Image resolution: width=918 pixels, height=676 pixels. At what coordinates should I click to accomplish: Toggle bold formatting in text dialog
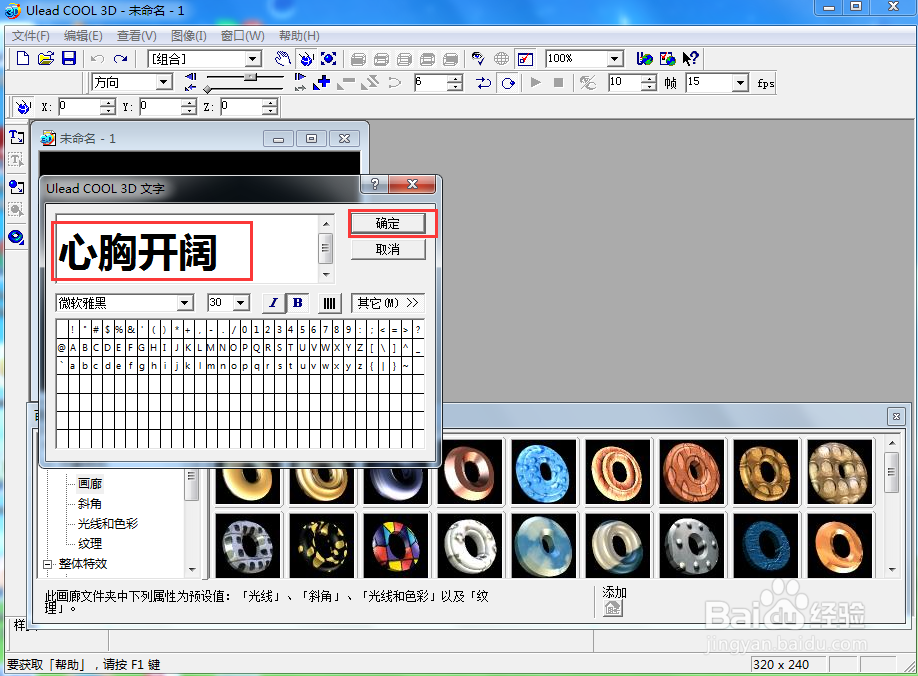point(297,303)
